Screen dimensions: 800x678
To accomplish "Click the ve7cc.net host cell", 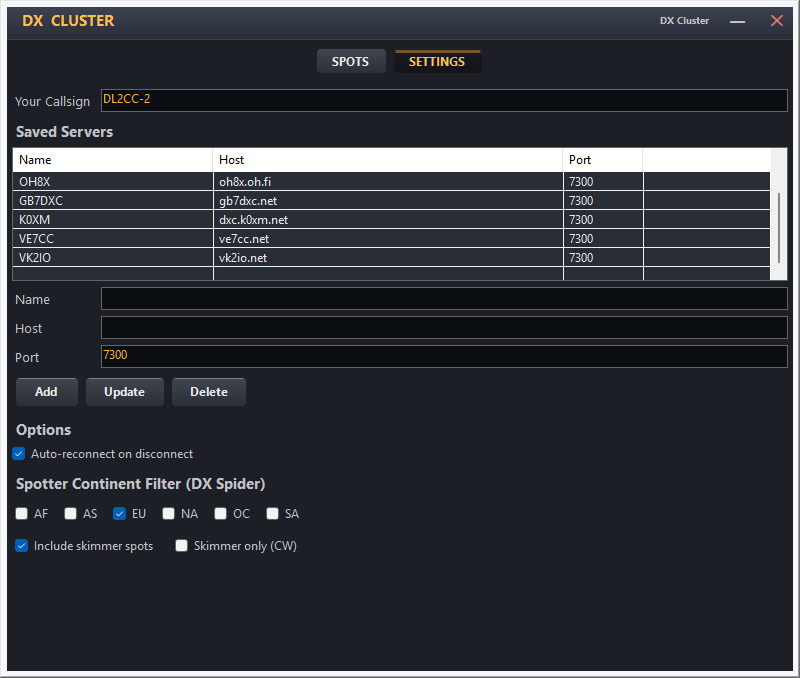I will (388, 238).
